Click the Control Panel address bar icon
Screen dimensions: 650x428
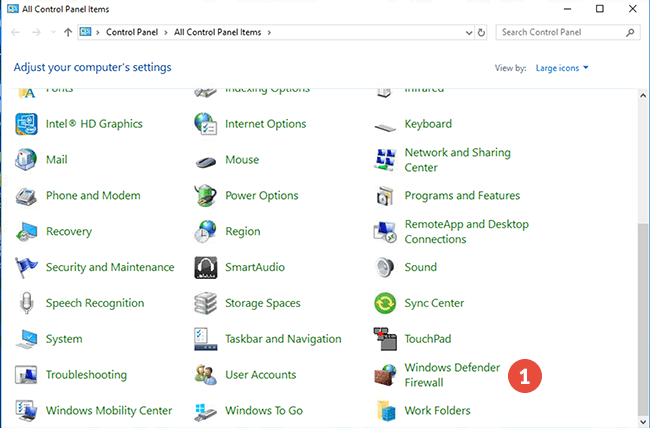pyautogui.click(x=85, y=32)
